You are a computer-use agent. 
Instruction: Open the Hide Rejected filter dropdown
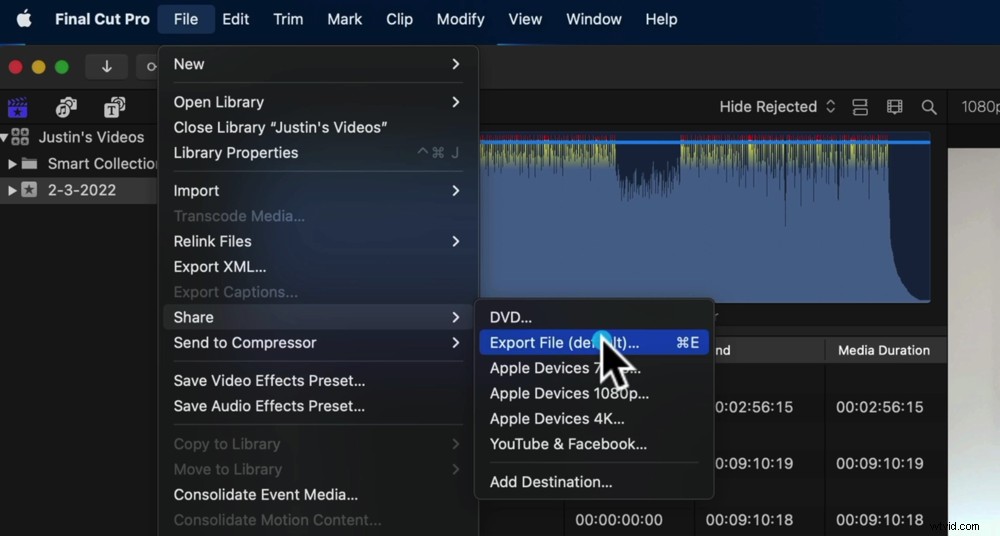(777, 107)
